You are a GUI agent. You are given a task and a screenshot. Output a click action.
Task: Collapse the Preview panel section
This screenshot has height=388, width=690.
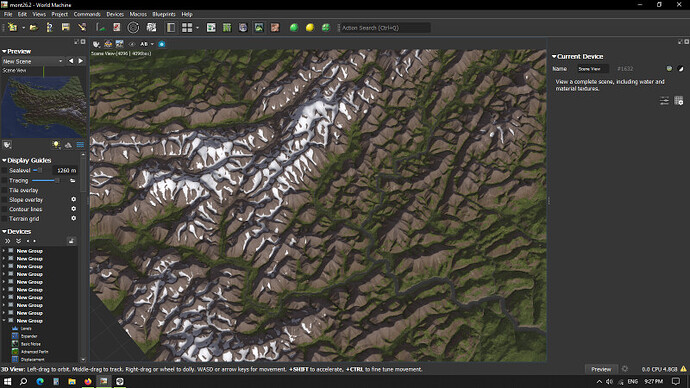4,51
